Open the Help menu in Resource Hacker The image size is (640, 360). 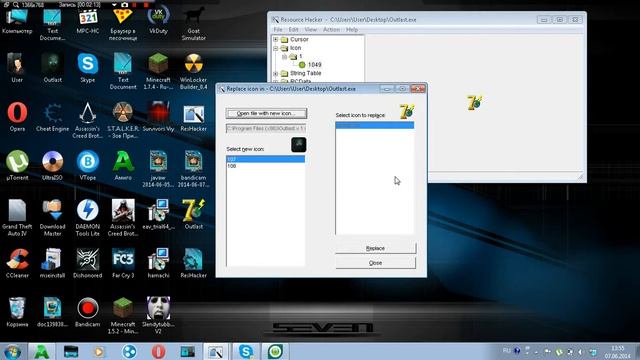[x=352, y=29]
